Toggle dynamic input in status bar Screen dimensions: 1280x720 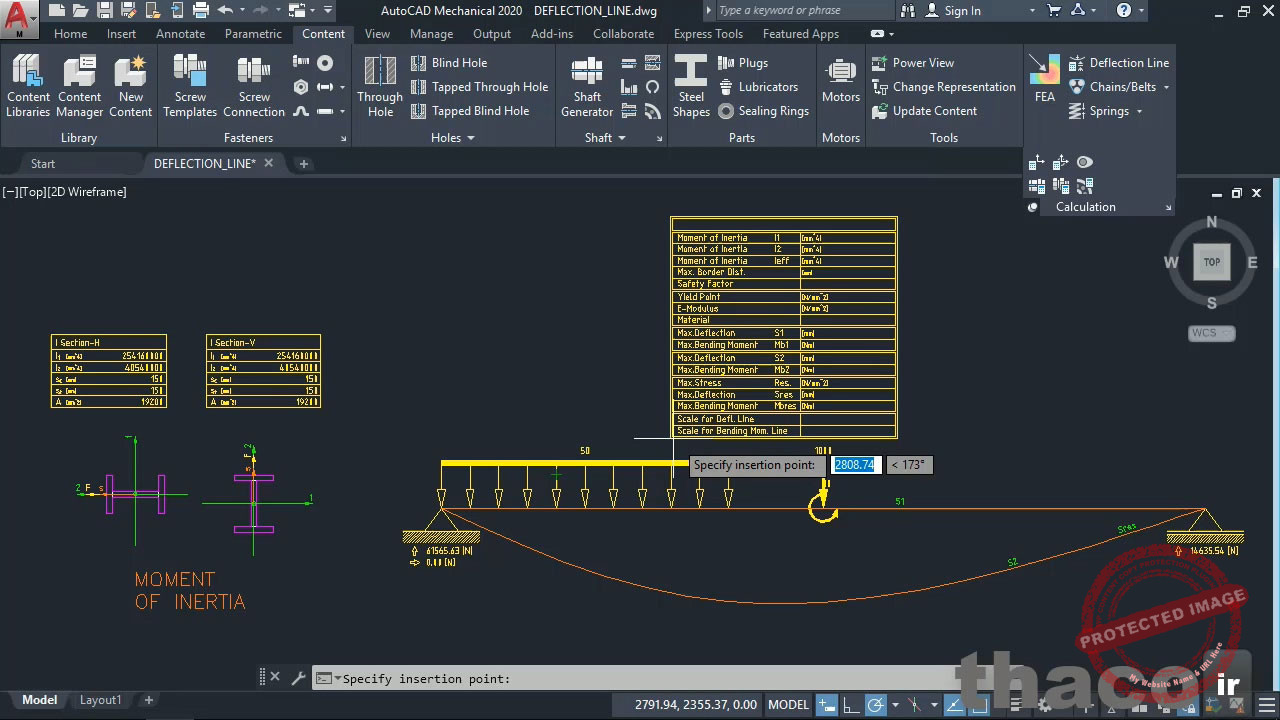click(x=826, y=704)
